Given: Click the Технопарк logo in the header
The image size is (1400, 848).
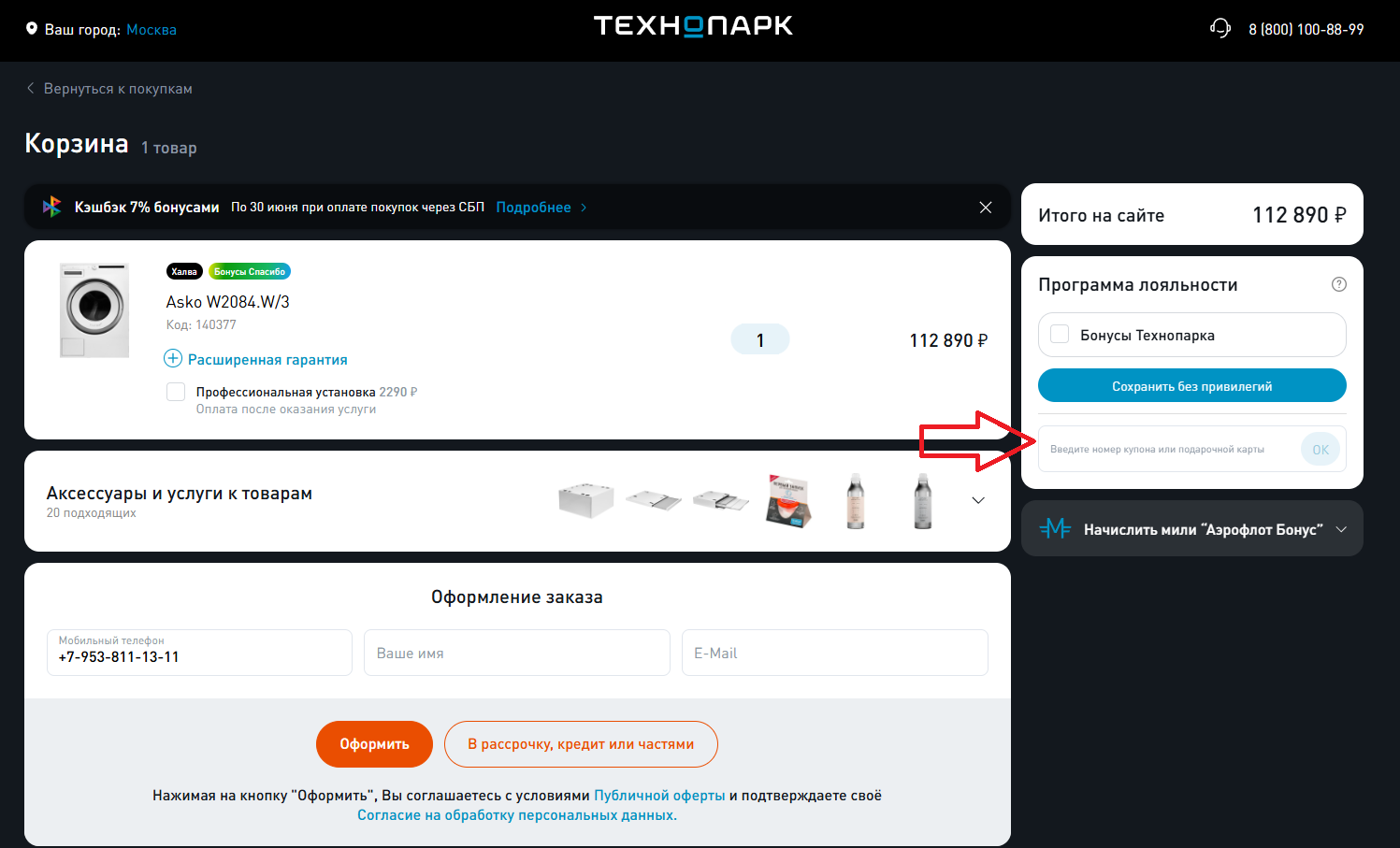Looking at the screenshot, I should pyautogui.click(x=693, y=26).
